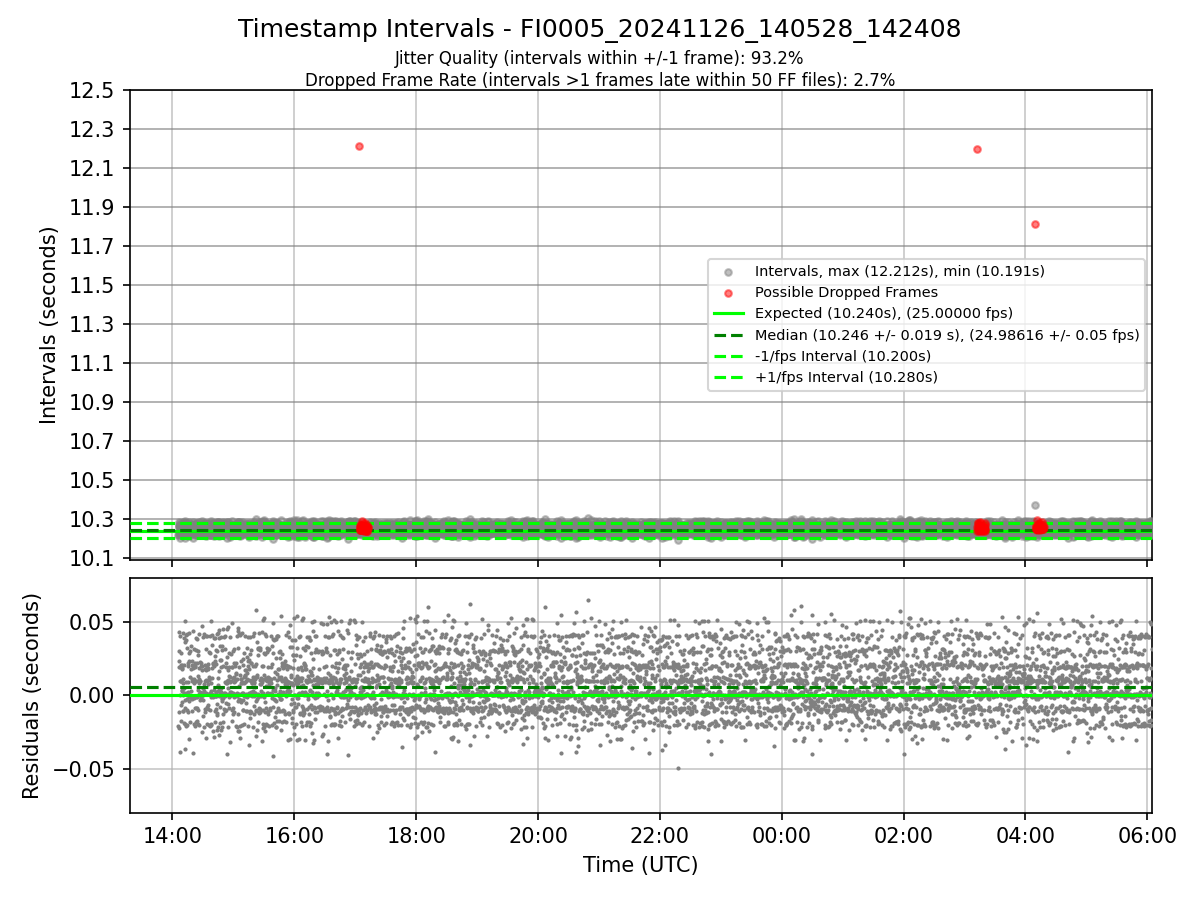Click the gray interval outlier point near 10.37 seconds
Viewport: 1200px width, 900px height.
coord(1035,505)
